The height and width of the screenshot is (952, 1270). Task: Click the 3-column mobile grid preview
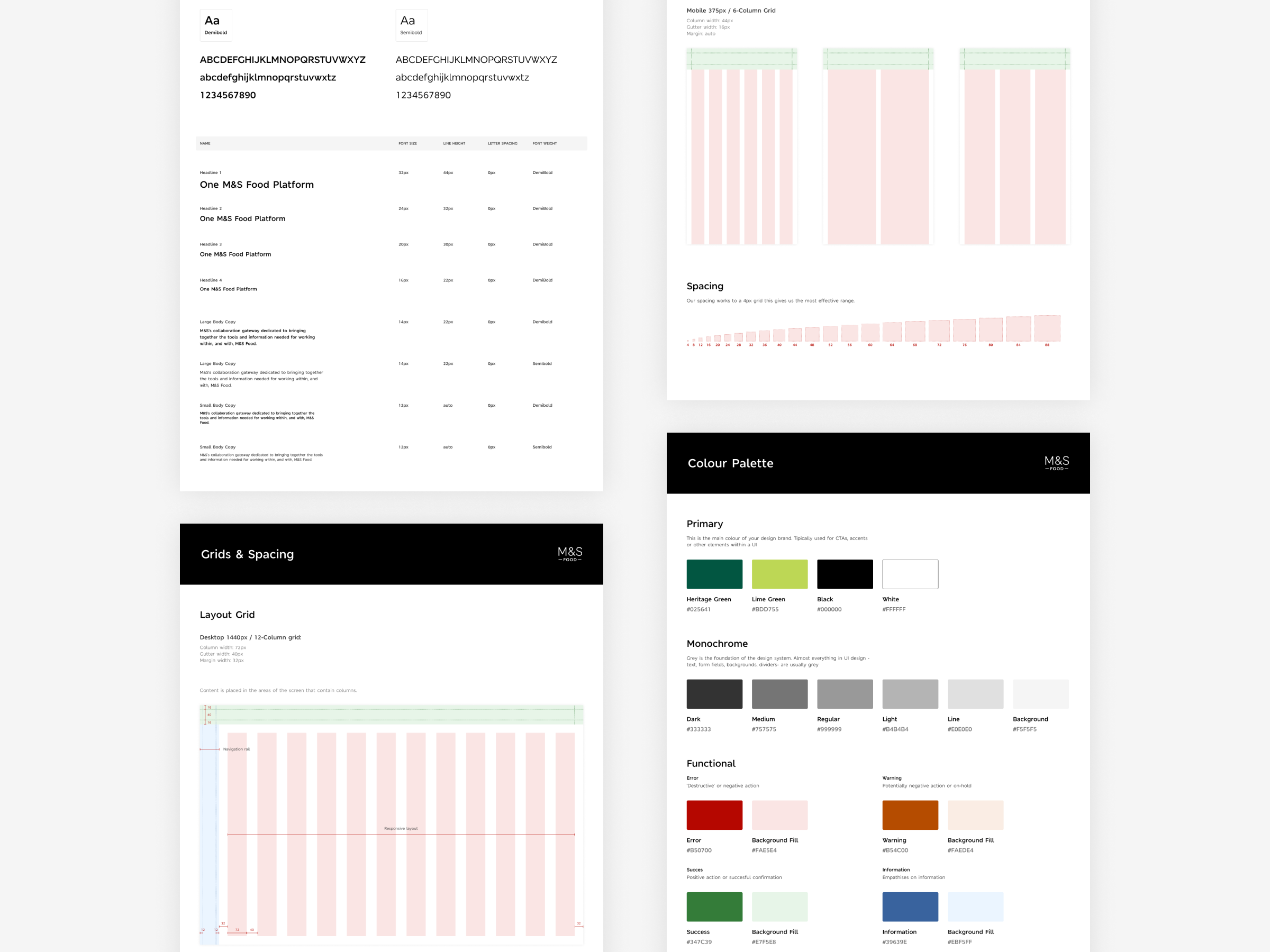click(1015, 147)
